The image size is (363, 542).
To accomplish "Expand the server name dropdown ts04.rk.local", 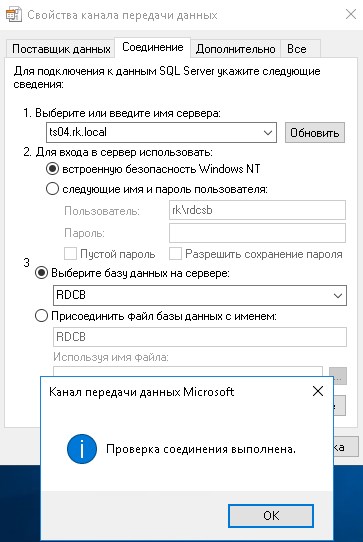I will click(268, 132).
